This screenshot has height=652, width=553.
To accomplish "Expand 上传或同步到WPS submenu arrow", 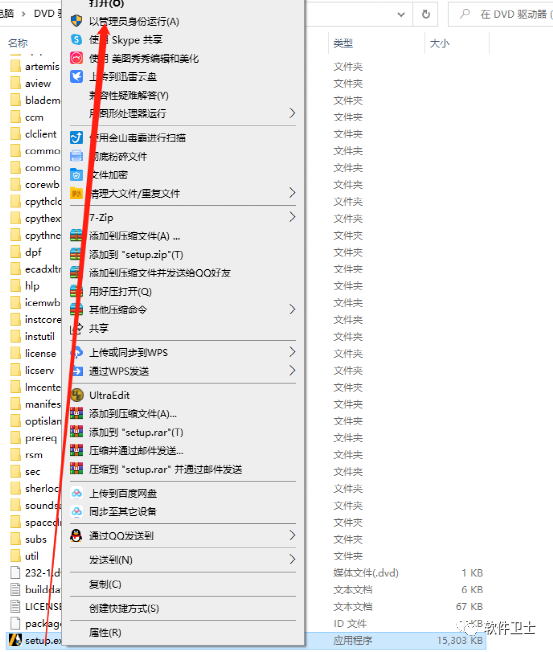I will point(292,352).
